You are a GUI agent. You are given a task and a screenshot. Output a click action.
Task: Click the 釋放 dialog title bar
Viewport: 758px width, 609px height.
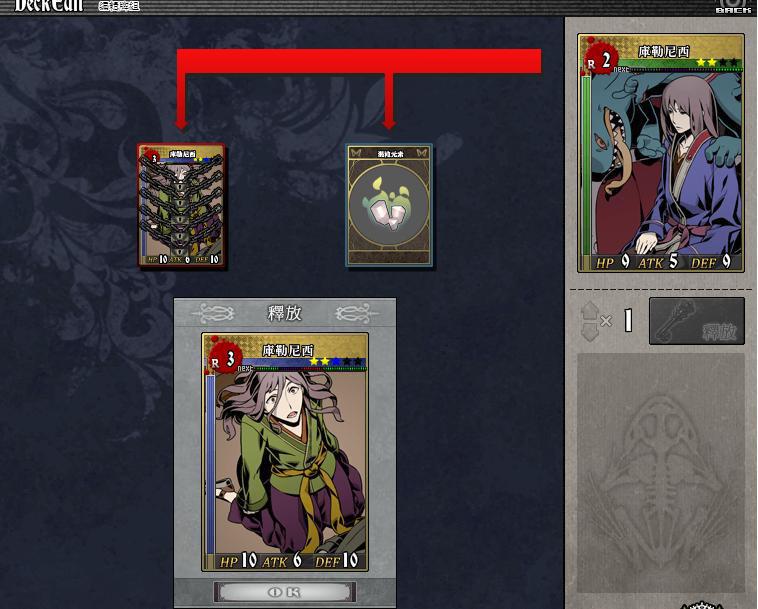285,313
